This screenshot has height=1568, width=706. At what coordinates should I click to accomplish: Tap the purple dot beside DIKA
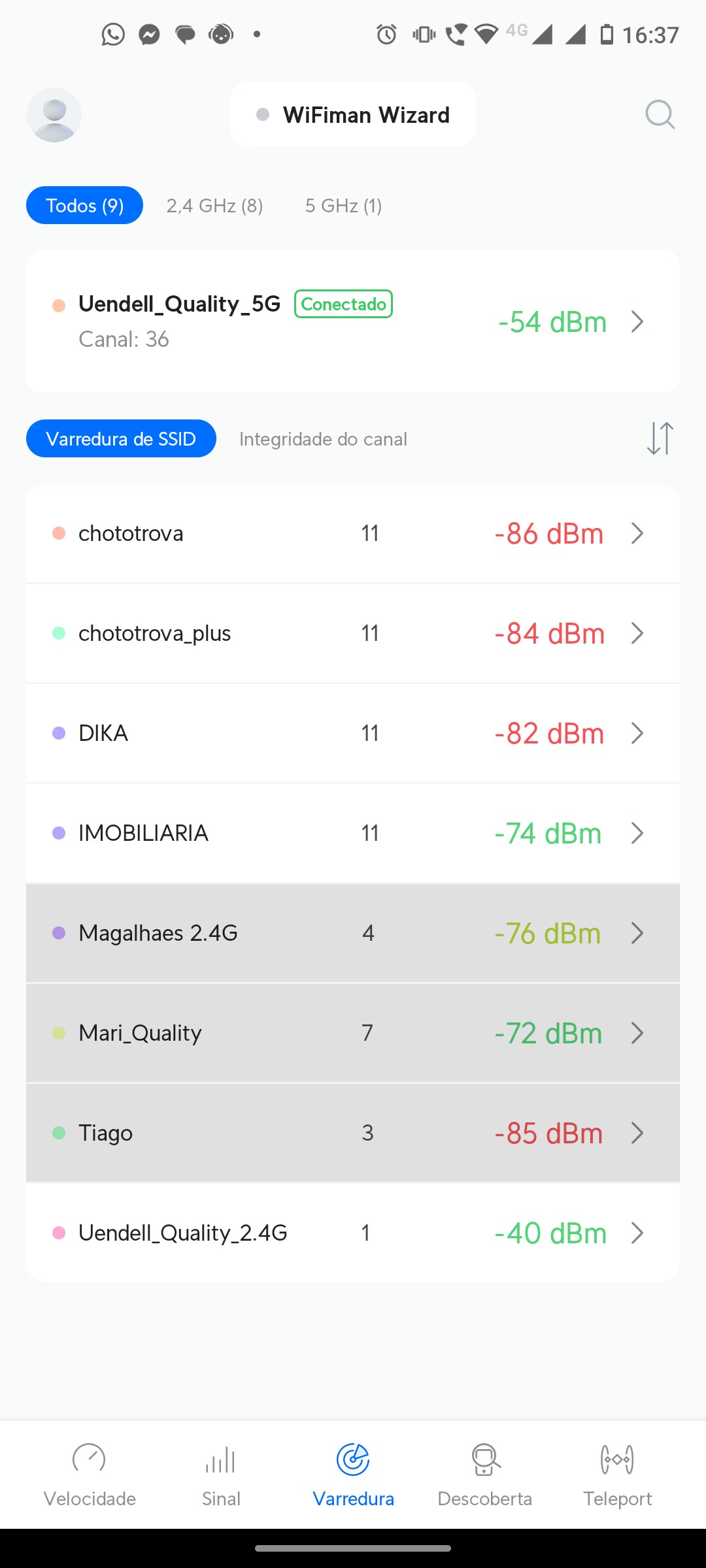click(x=59, y=733)
